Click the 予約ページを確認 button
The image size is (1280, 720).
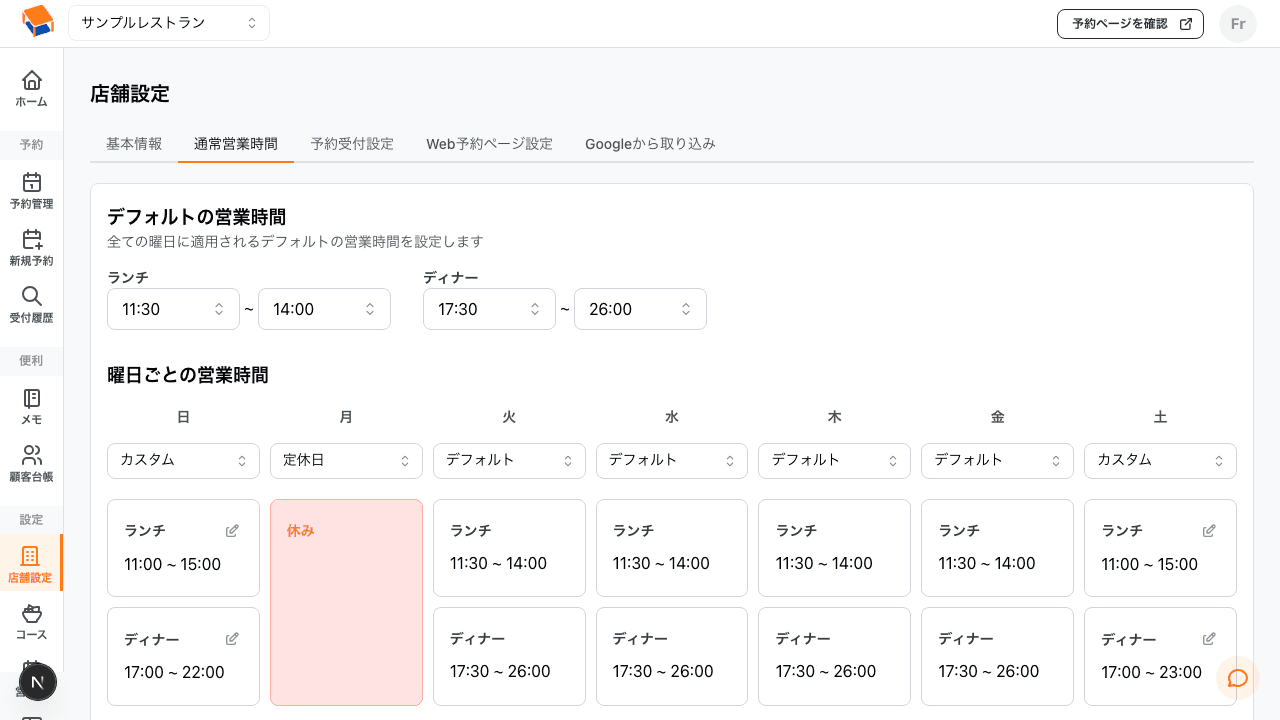(1130, 23)
